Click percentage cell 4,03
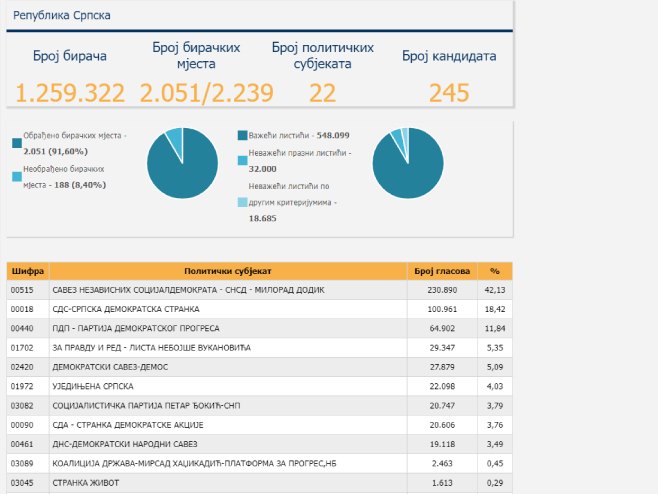The width and height of the screenshot is (658, 494). click(495, 387)
